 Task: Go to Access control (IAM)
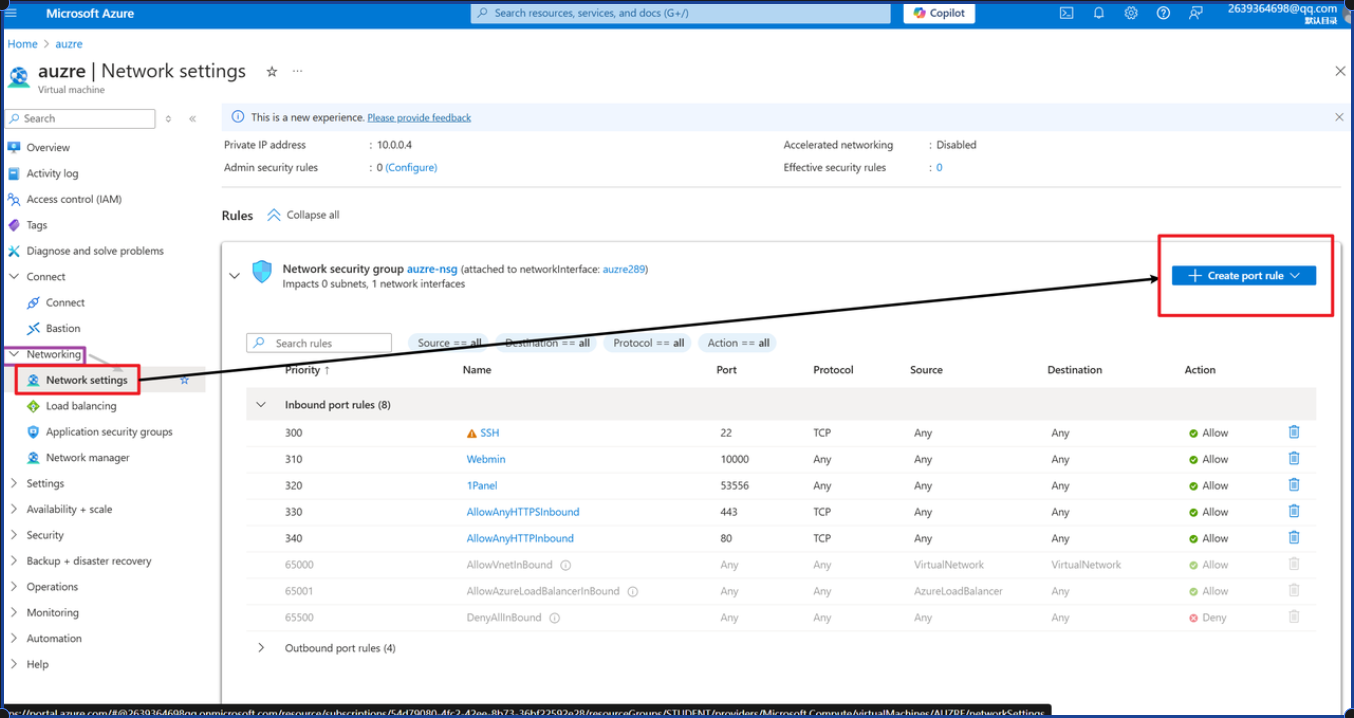pos(74,199)
